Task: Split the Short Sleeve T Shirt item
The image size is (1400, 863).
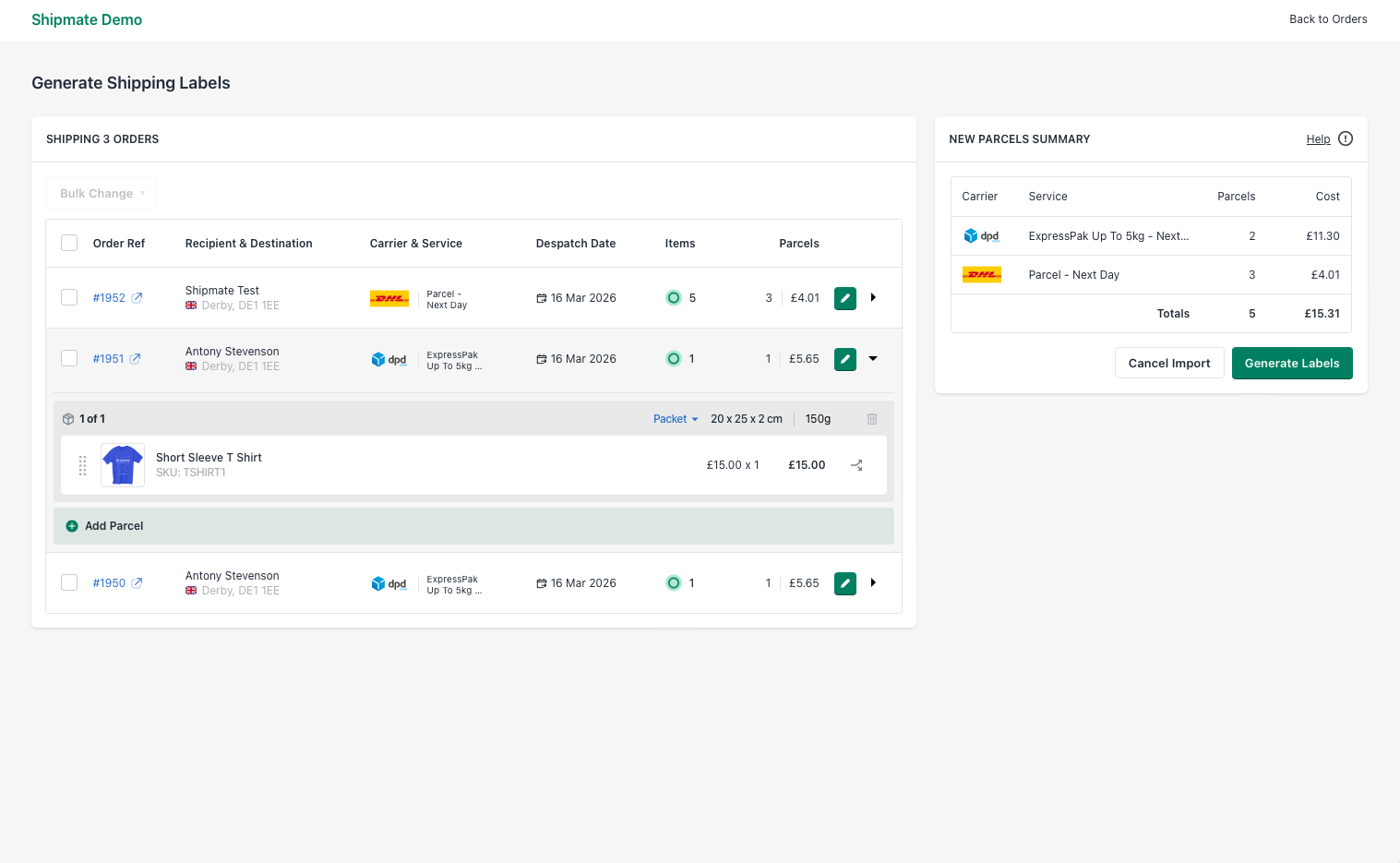Action: click(x=856, y=464)
